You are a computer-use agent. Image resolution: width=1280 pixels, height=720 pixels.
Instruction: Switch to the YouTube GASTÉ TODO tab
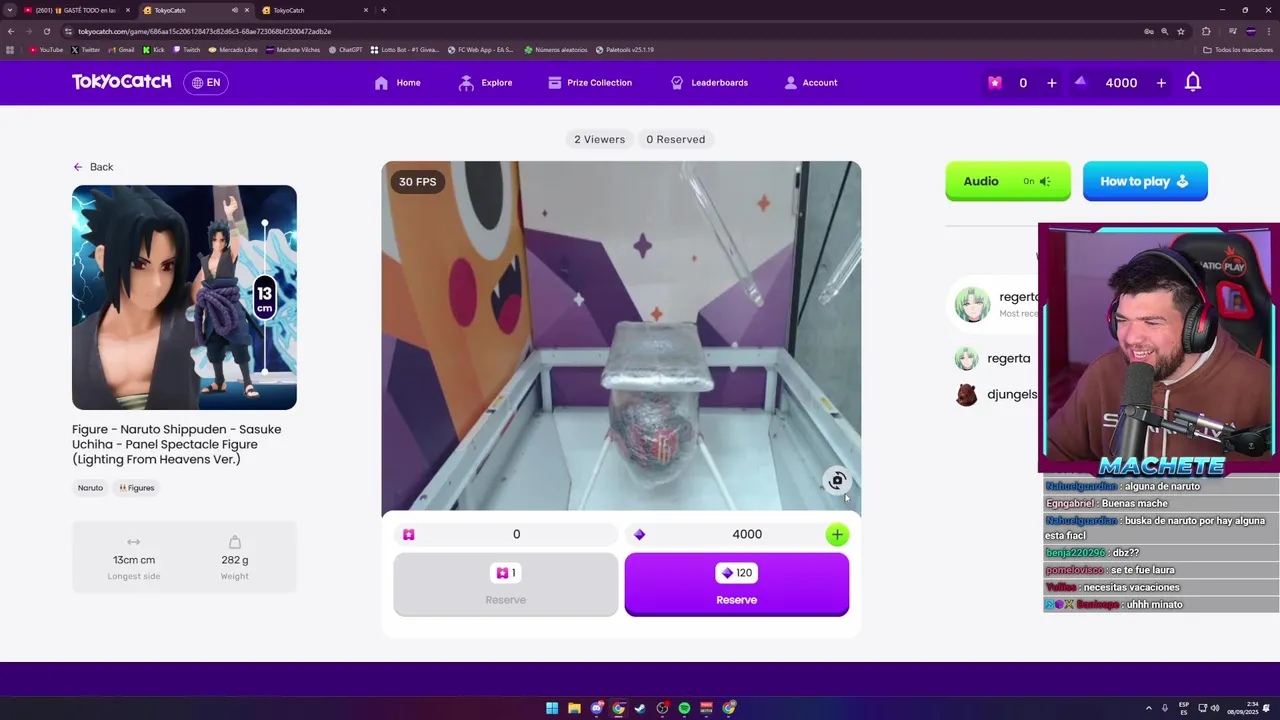[x=75, y=10]
